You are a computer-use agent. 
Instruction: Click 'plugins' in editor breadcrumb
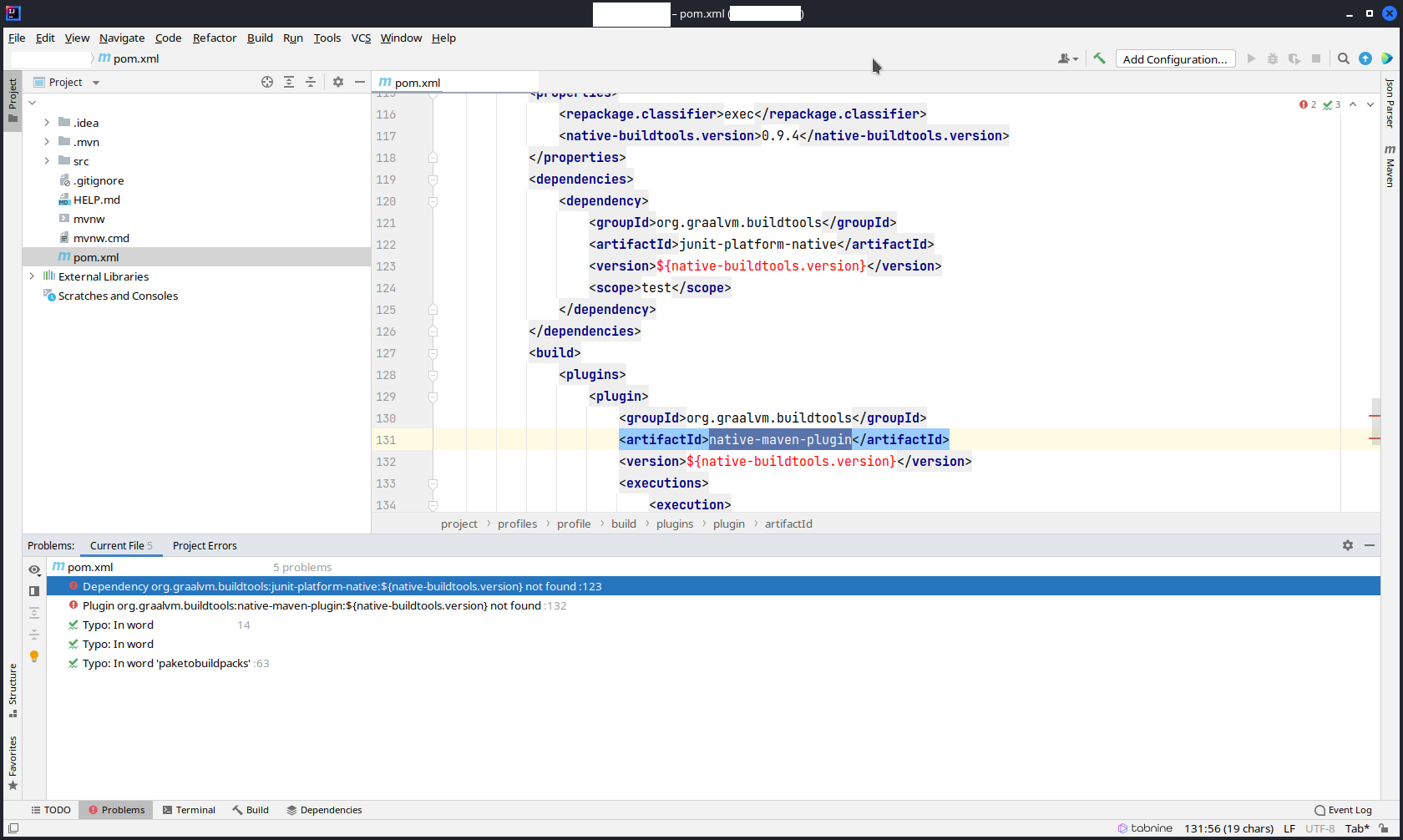(x=675, y=524)
